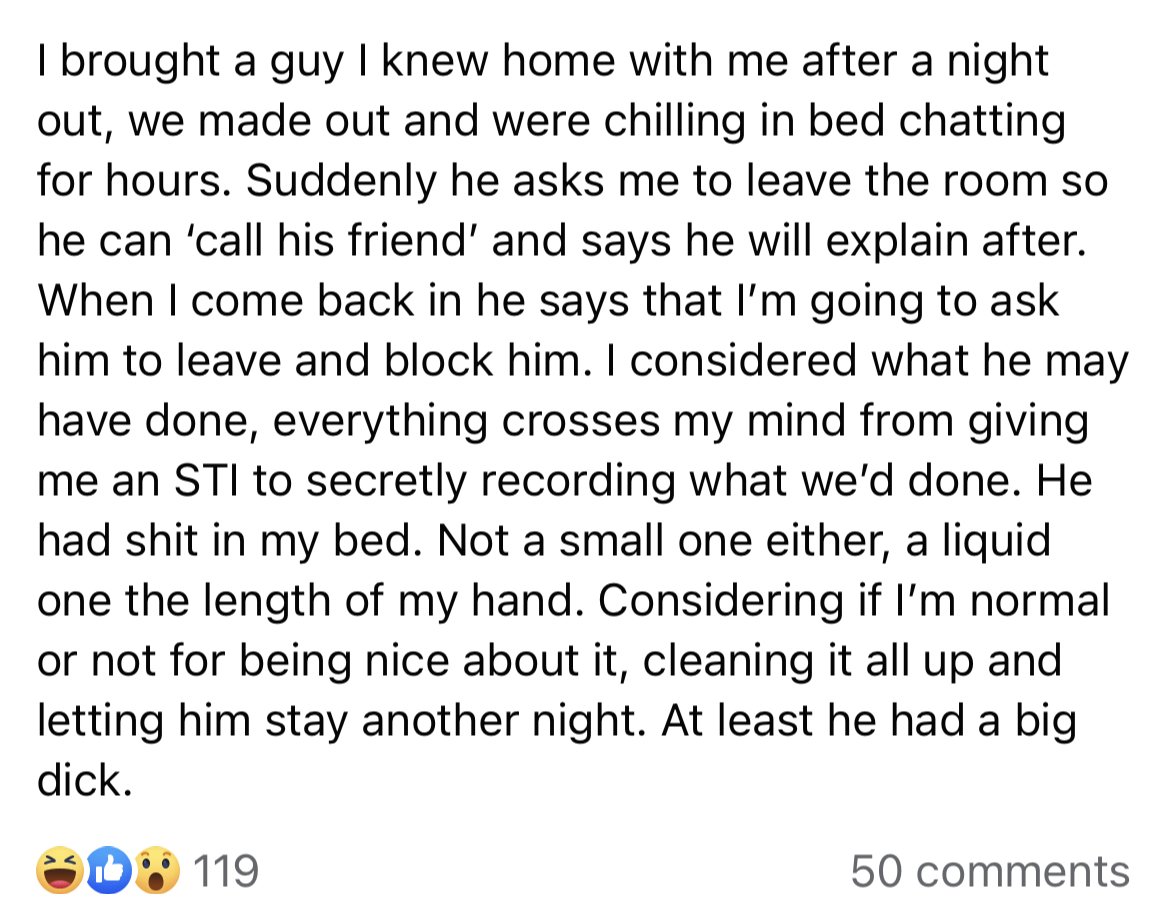The height and width of the screenshot is (906, 1170).
Task: Open the list of 119 reactions
Action: tap(225, 871)
